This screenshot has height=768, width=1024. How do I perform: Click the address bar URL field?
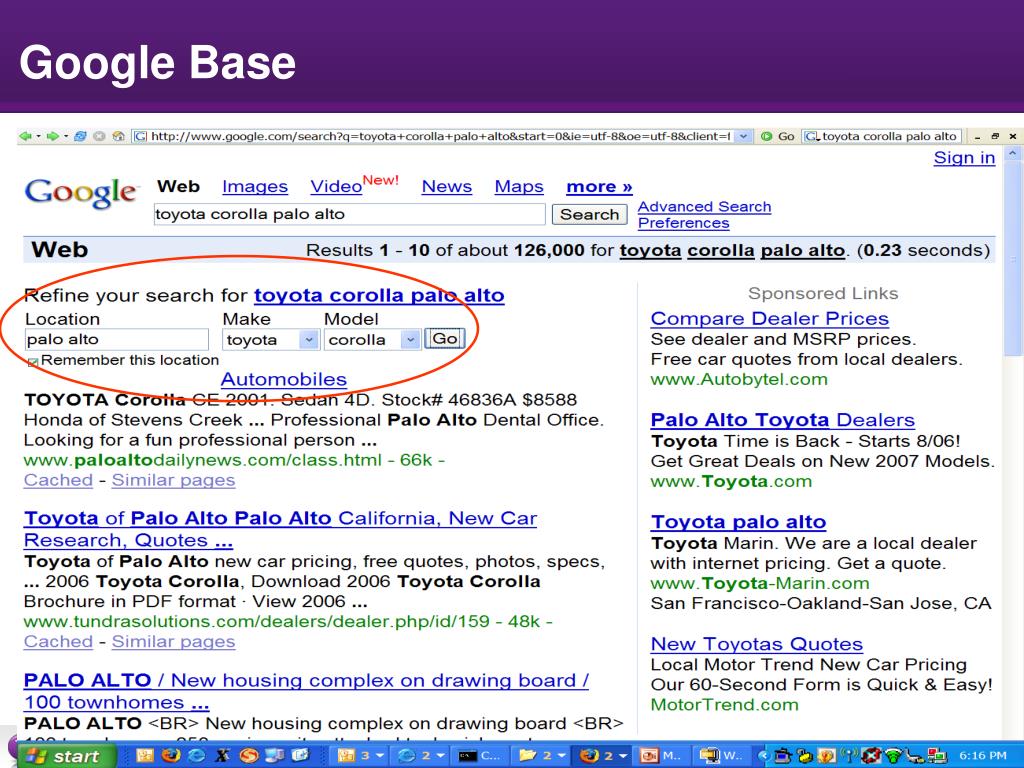(x=434, y=136)
